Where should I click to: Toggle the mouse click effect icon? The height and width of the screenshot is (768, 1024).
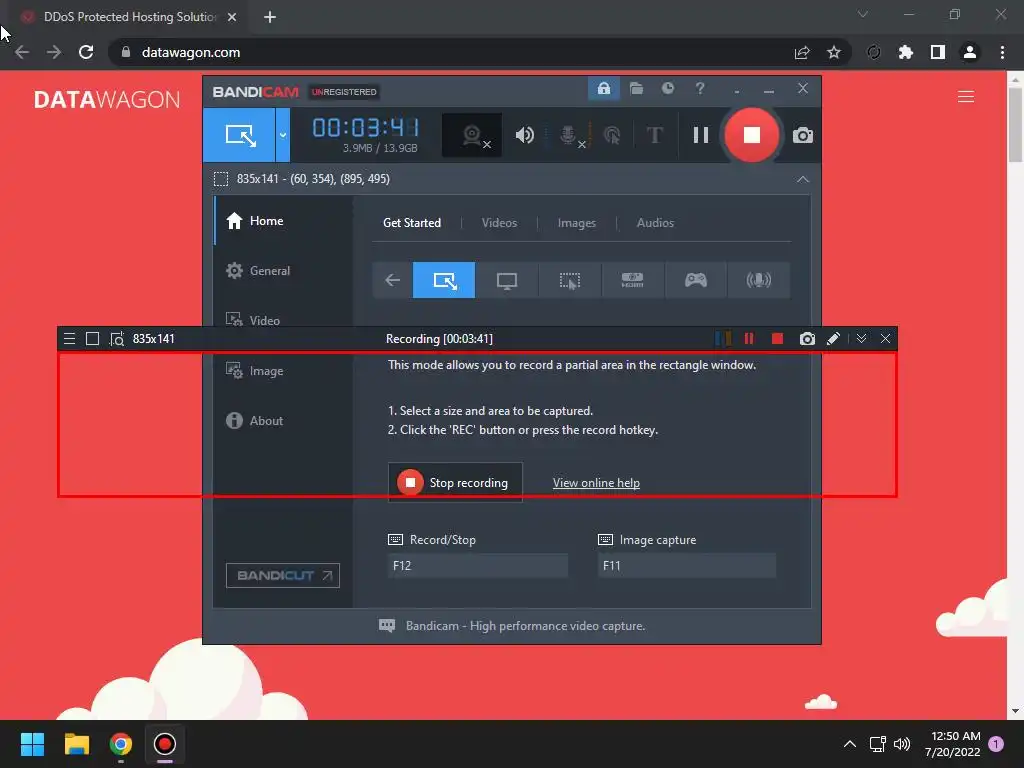(612, 135)
